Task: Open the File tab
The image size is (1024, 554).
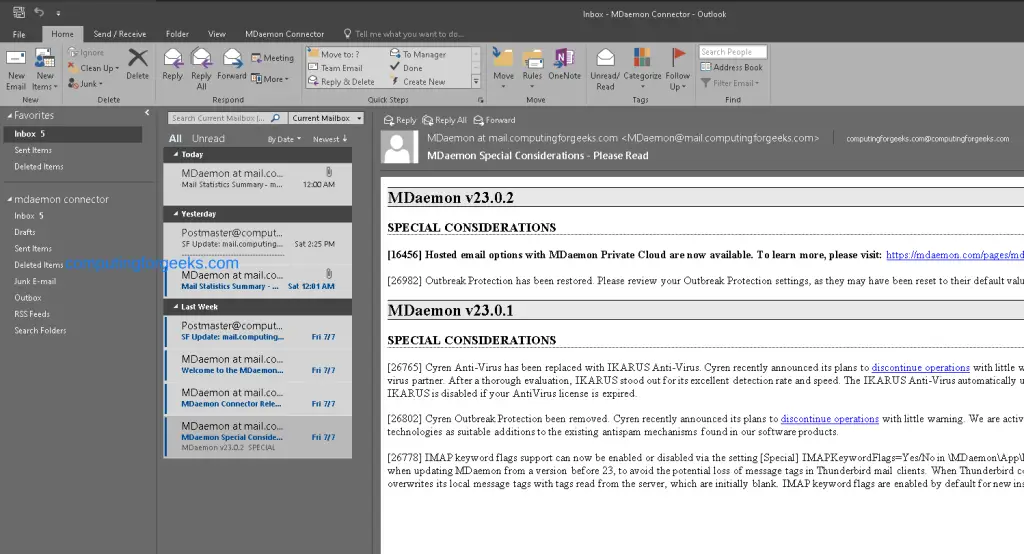Action: 19,34
